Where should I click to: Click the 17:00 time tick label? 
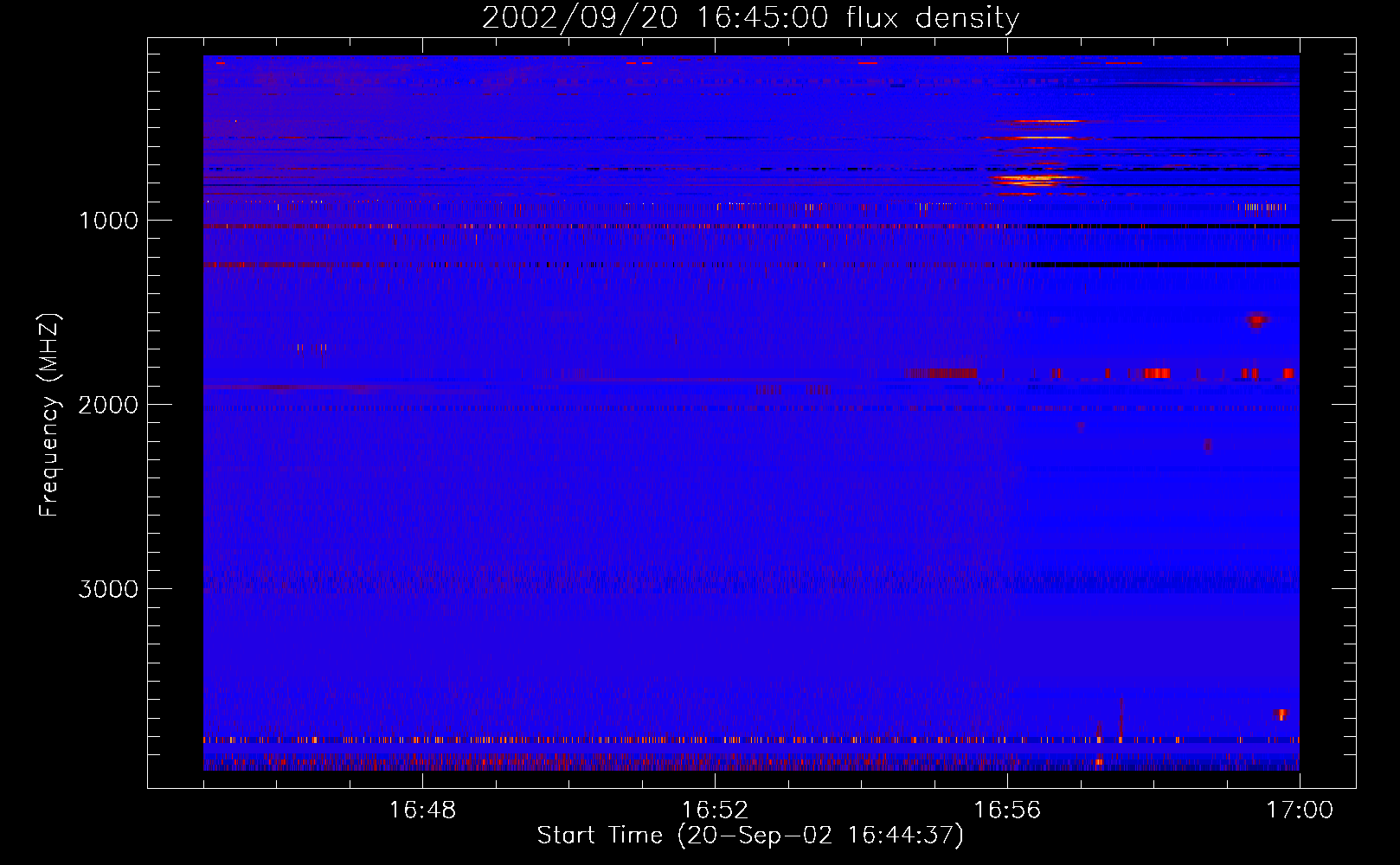tap(1300, 811)
